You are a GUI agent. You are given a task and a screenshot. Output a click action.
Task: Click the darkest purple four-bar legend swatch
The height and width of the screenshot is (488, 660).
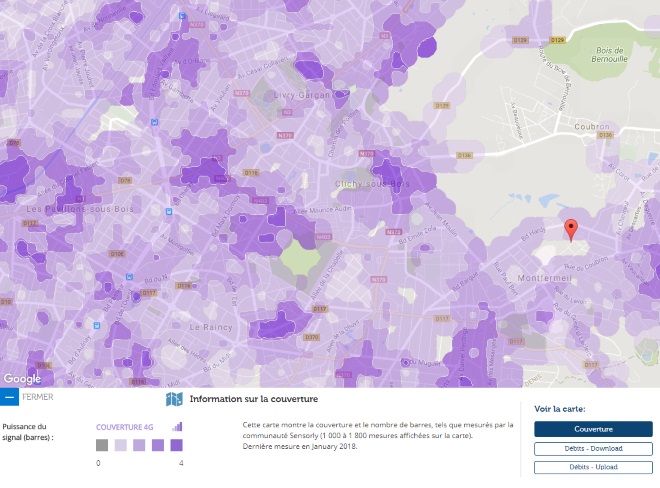pos(176,445)
